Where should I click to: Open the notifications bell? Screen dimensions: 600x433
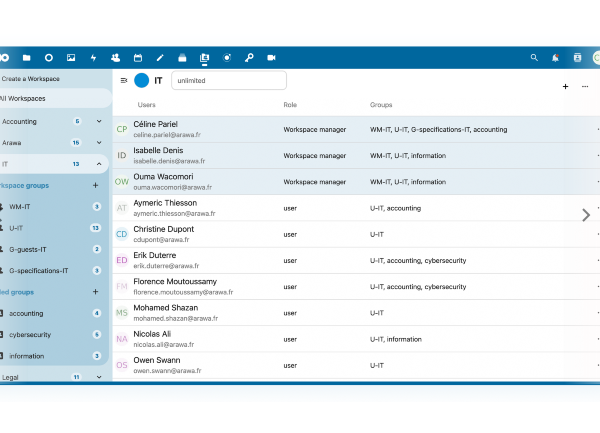pyautogui.click(x=556, y=58)
